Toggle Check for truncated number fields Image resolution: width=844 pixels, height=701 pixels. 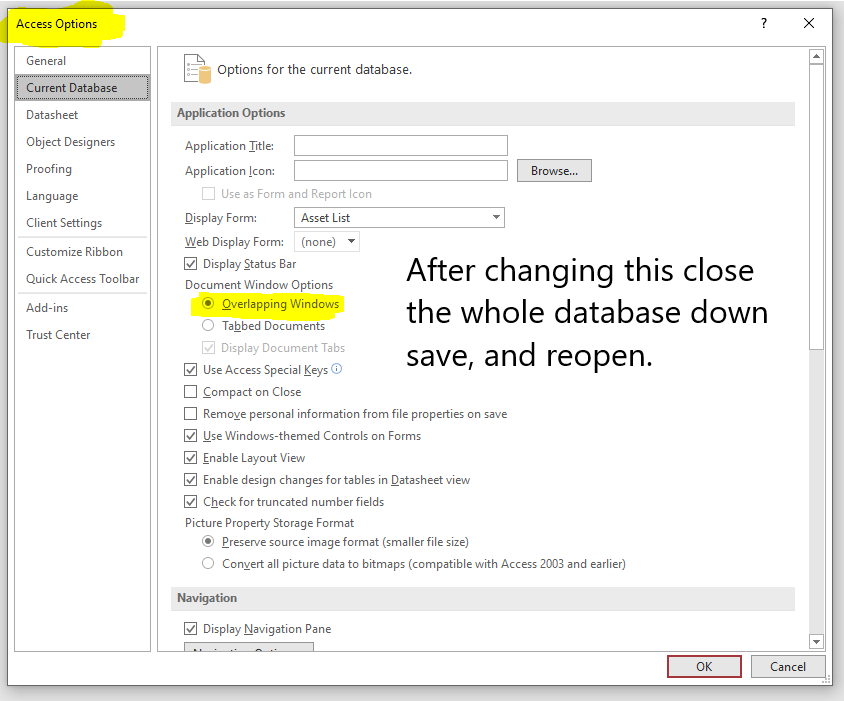pos(191,501)
